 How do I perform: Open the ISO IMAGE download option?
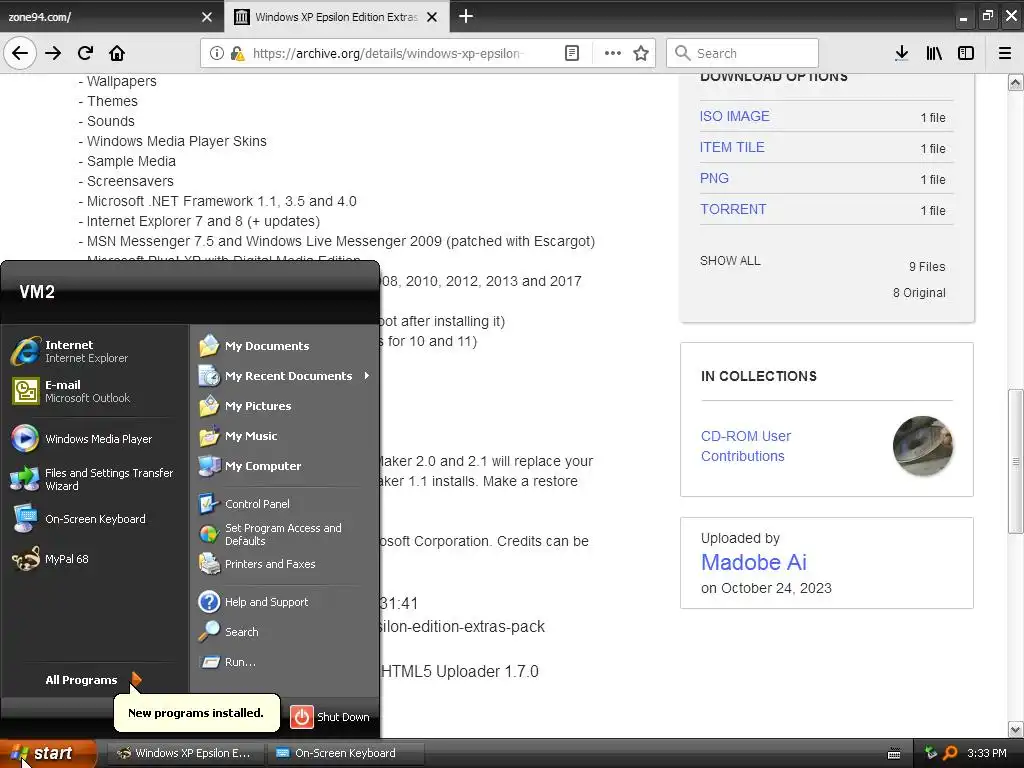[735, 116]
